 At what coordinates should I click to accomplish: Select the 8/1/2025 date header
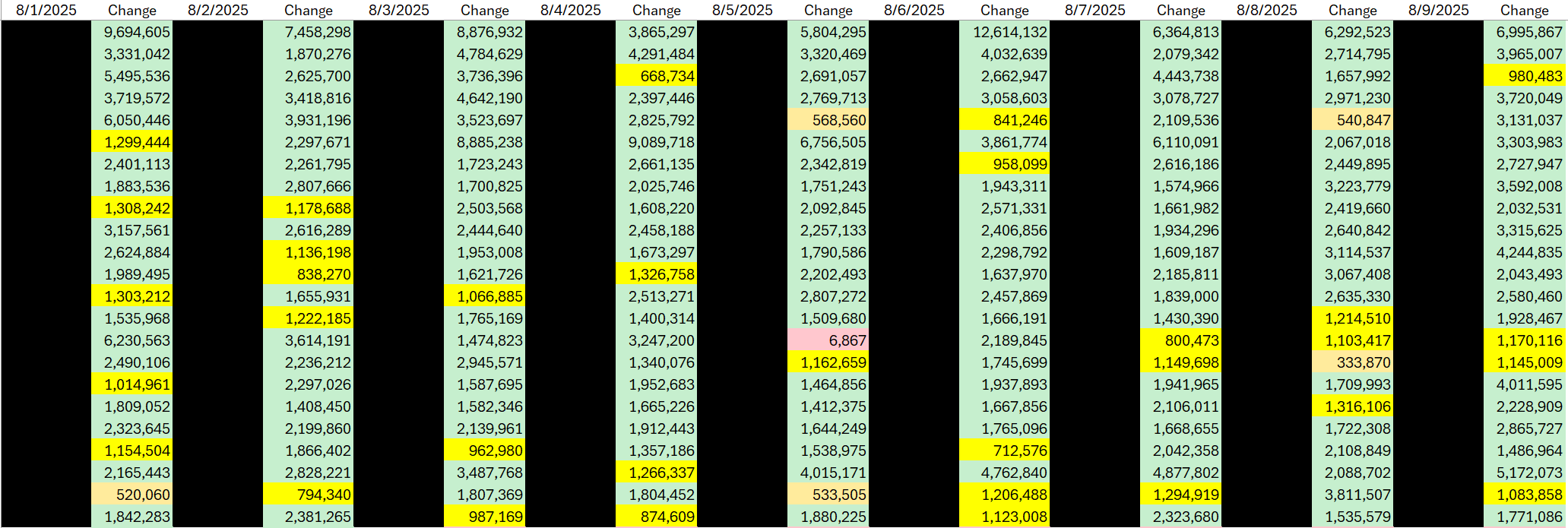(x=46, y=11)
